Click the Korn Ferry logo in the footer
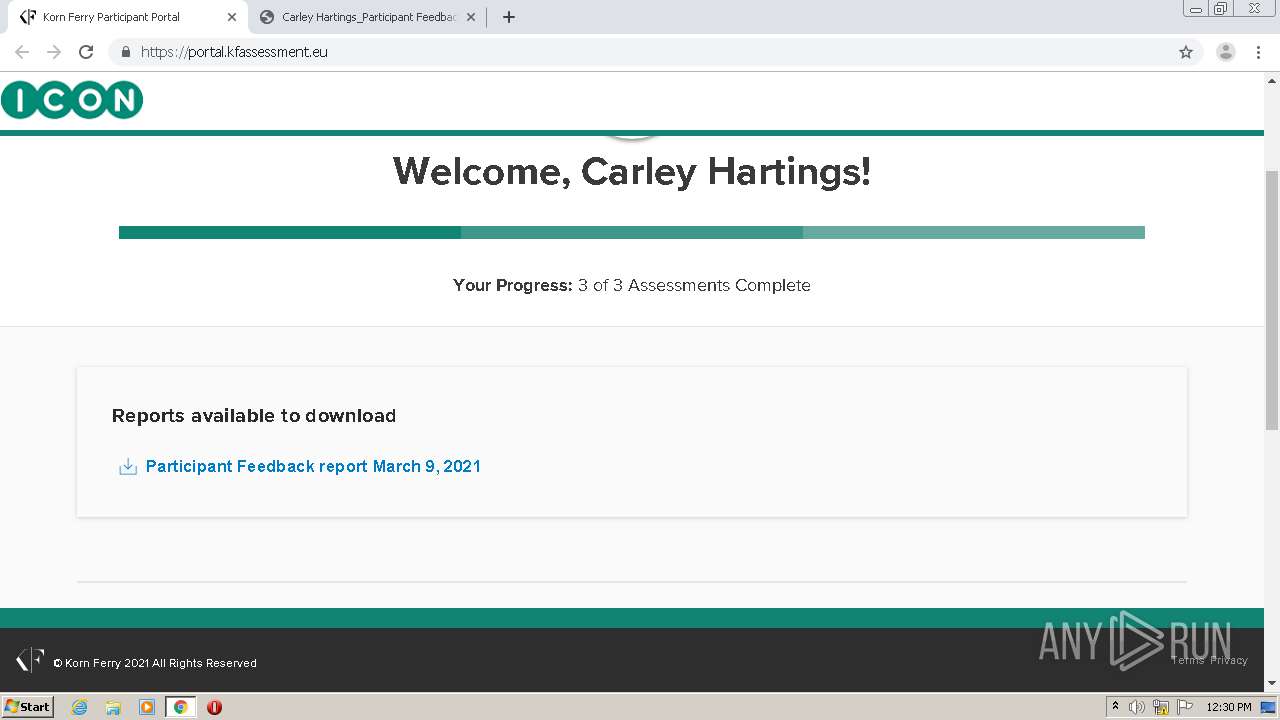 point(30,660)
